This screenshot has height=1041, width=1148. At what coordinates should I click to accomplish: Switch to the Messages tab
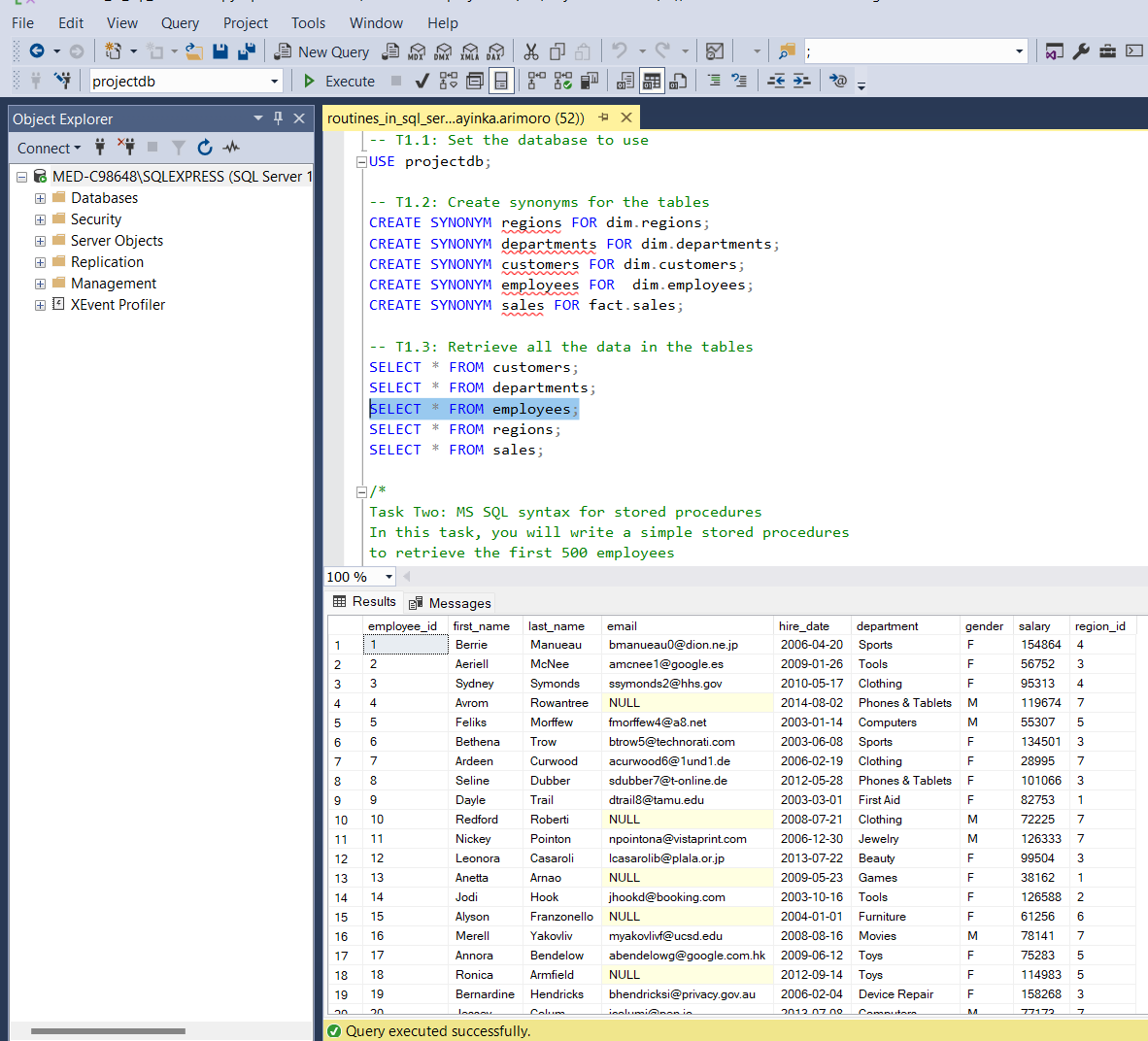(451, 603)
